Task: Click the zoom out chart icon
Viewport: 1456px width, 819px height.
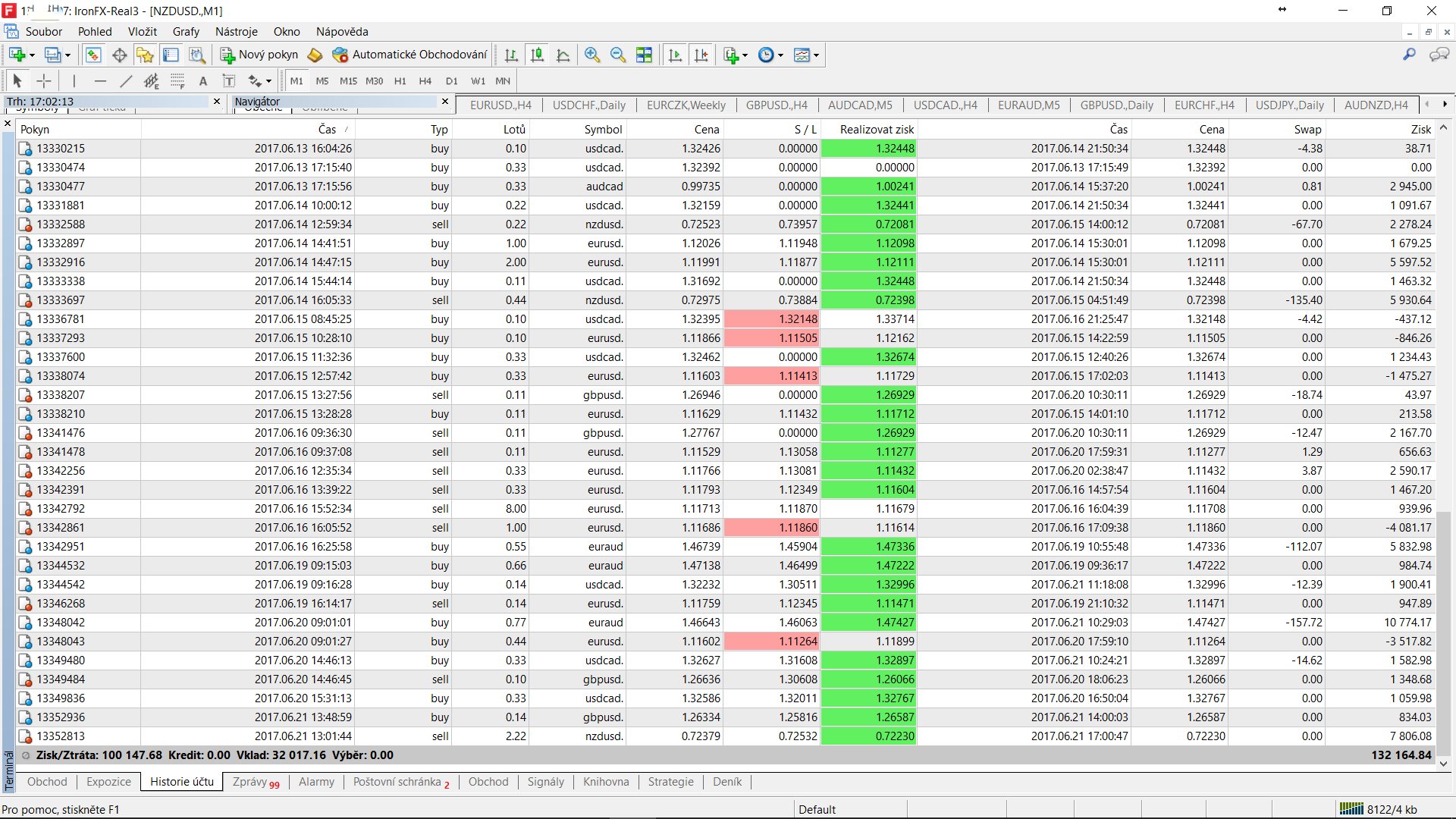Action: click(x=618, y=55)
